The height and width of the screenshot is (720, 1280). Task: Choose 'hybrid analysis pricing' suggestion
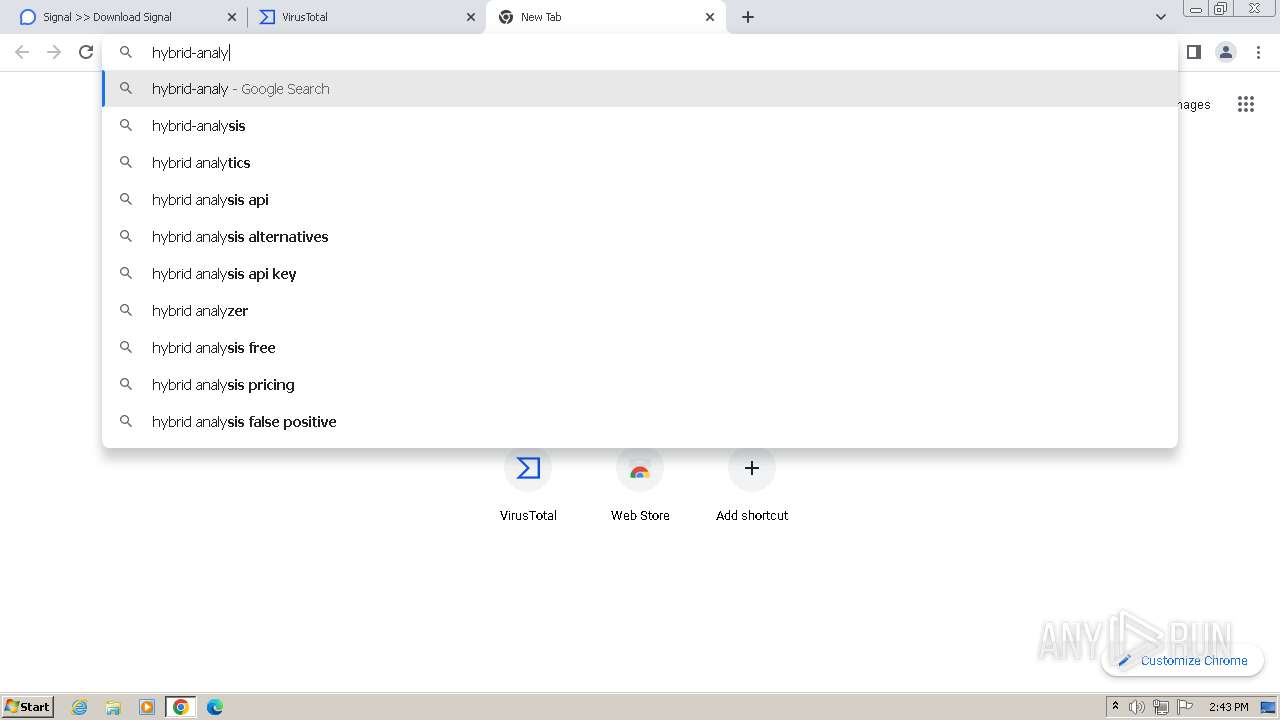(640, 385)
